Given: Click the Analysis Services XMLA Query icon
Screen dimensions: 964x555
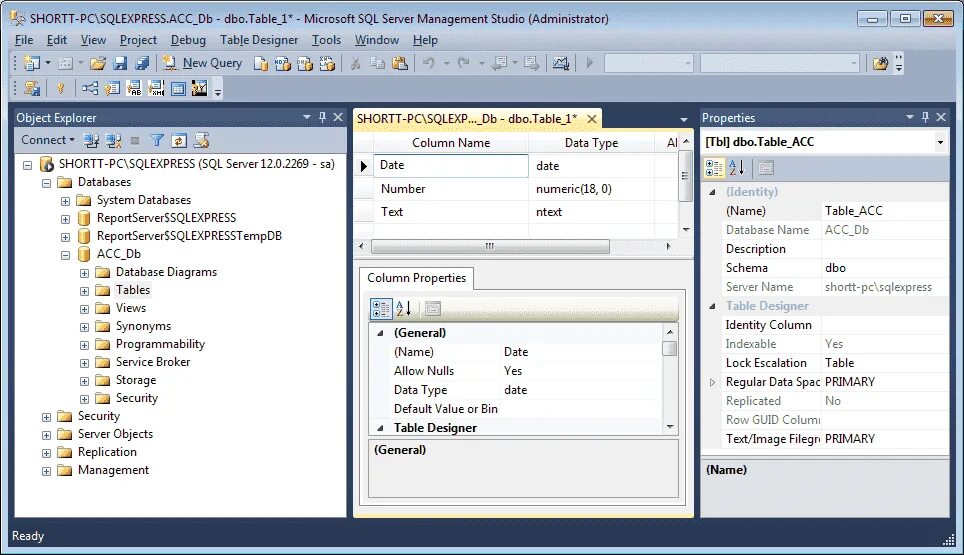Looking at the screenshot, I should (x=327, y=63).
